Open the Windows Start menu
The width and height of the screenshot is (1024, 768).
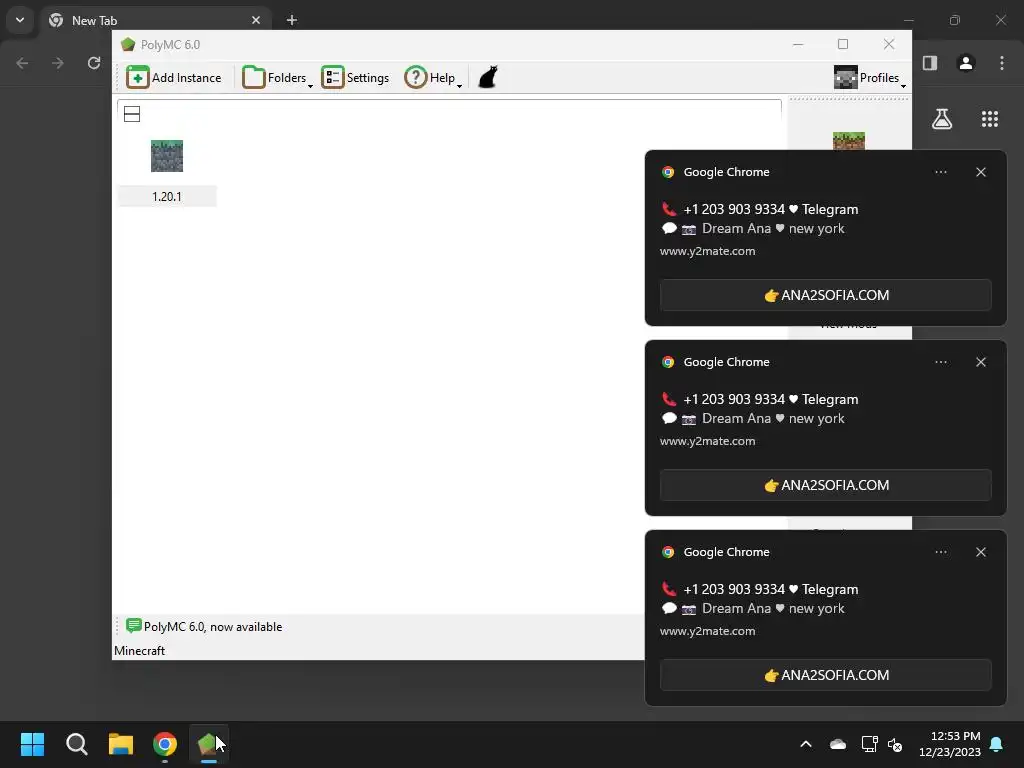coord(32,744)
